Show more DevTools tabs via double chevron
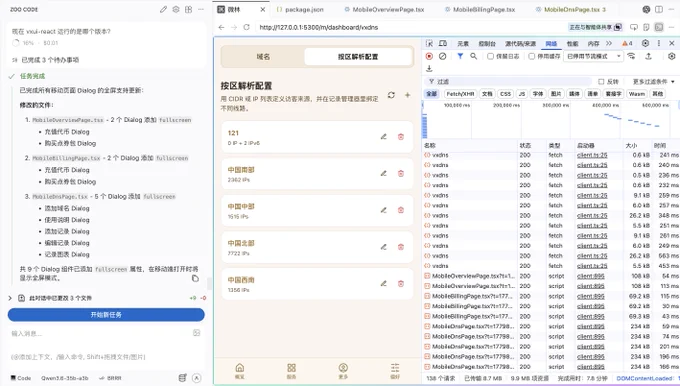680x386 pixels. [609, 43]
